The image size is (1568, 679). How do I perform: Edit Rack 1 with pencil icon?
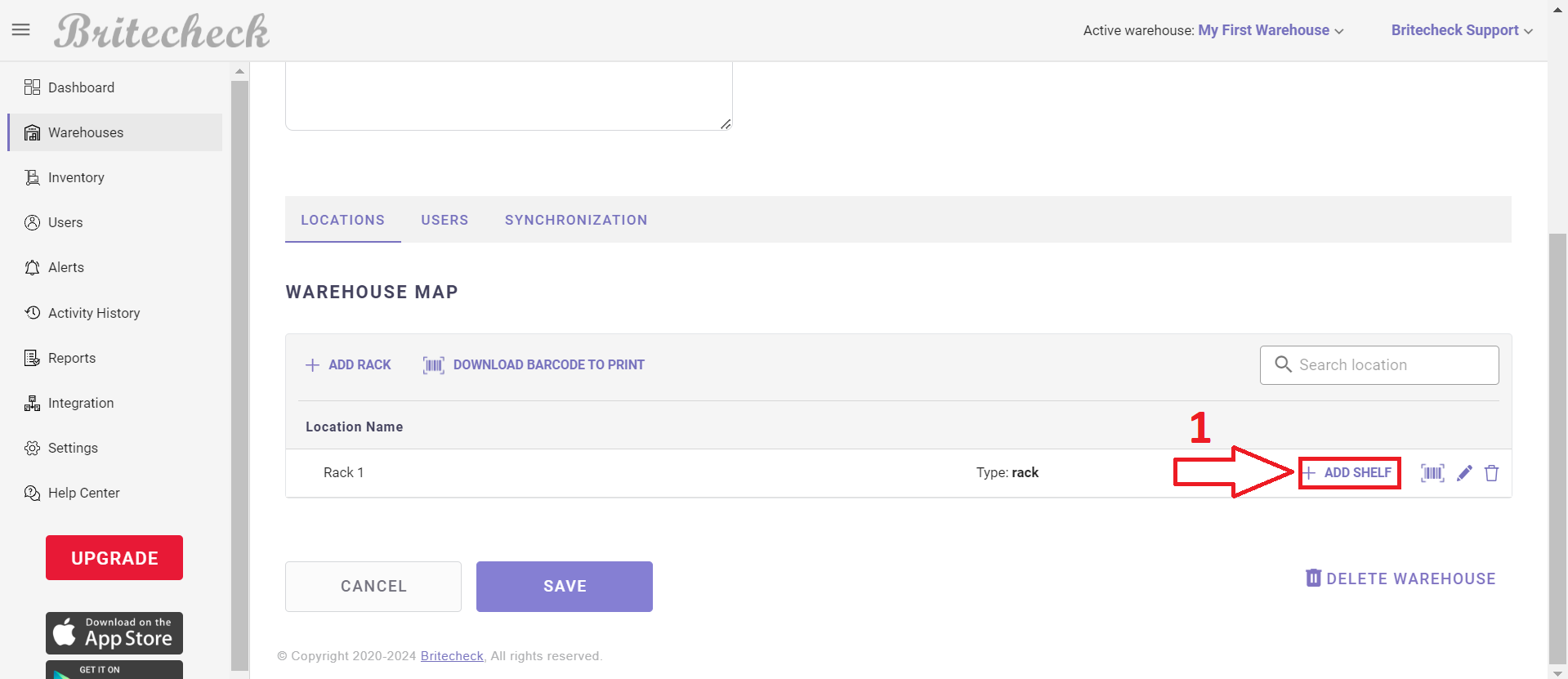pos(1464,473)
